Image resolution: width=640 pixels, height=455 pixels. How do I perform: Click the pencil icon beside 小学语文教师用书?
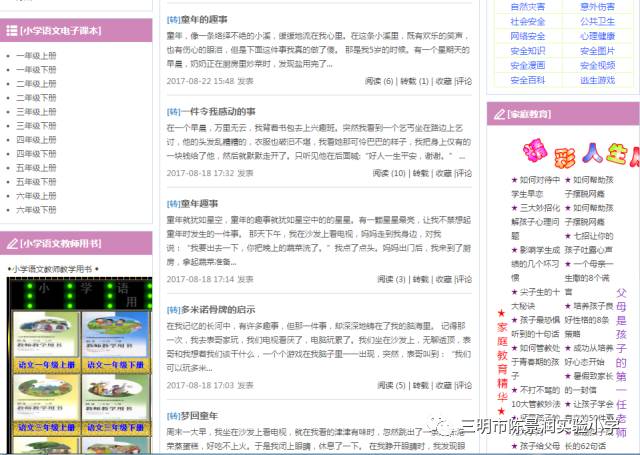pyautogui.click(x=12, y=244)
